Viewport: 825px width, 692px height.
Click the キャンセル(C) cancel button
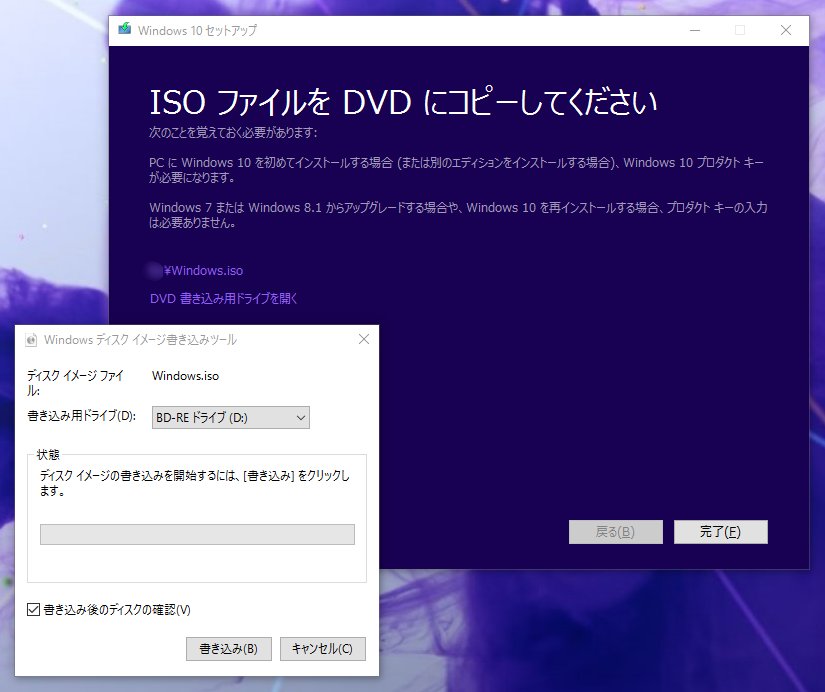323,649
